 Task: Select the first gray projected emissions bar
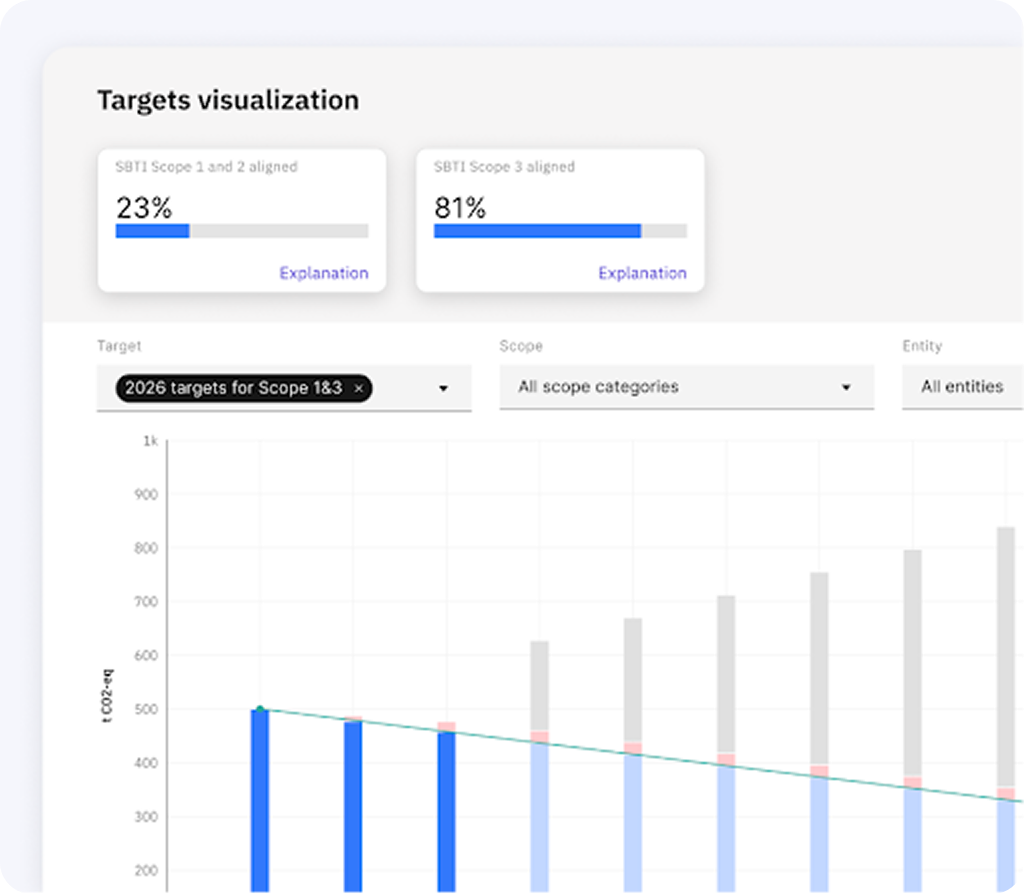(539, 685)
